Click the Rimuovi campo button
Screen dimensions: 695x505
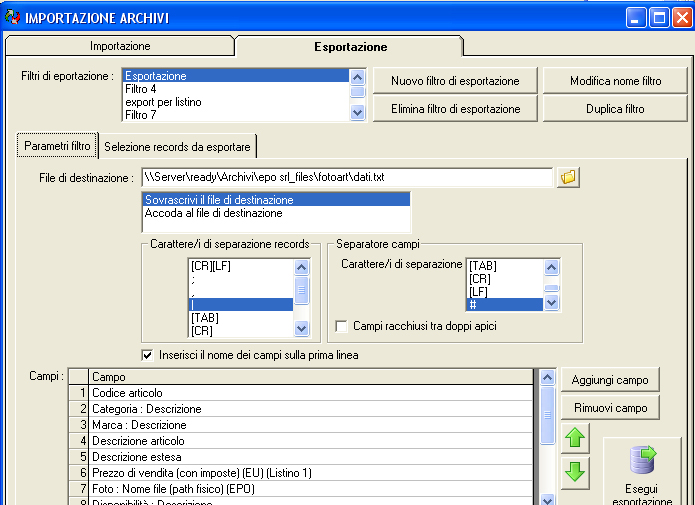click(x=610, y=408)
